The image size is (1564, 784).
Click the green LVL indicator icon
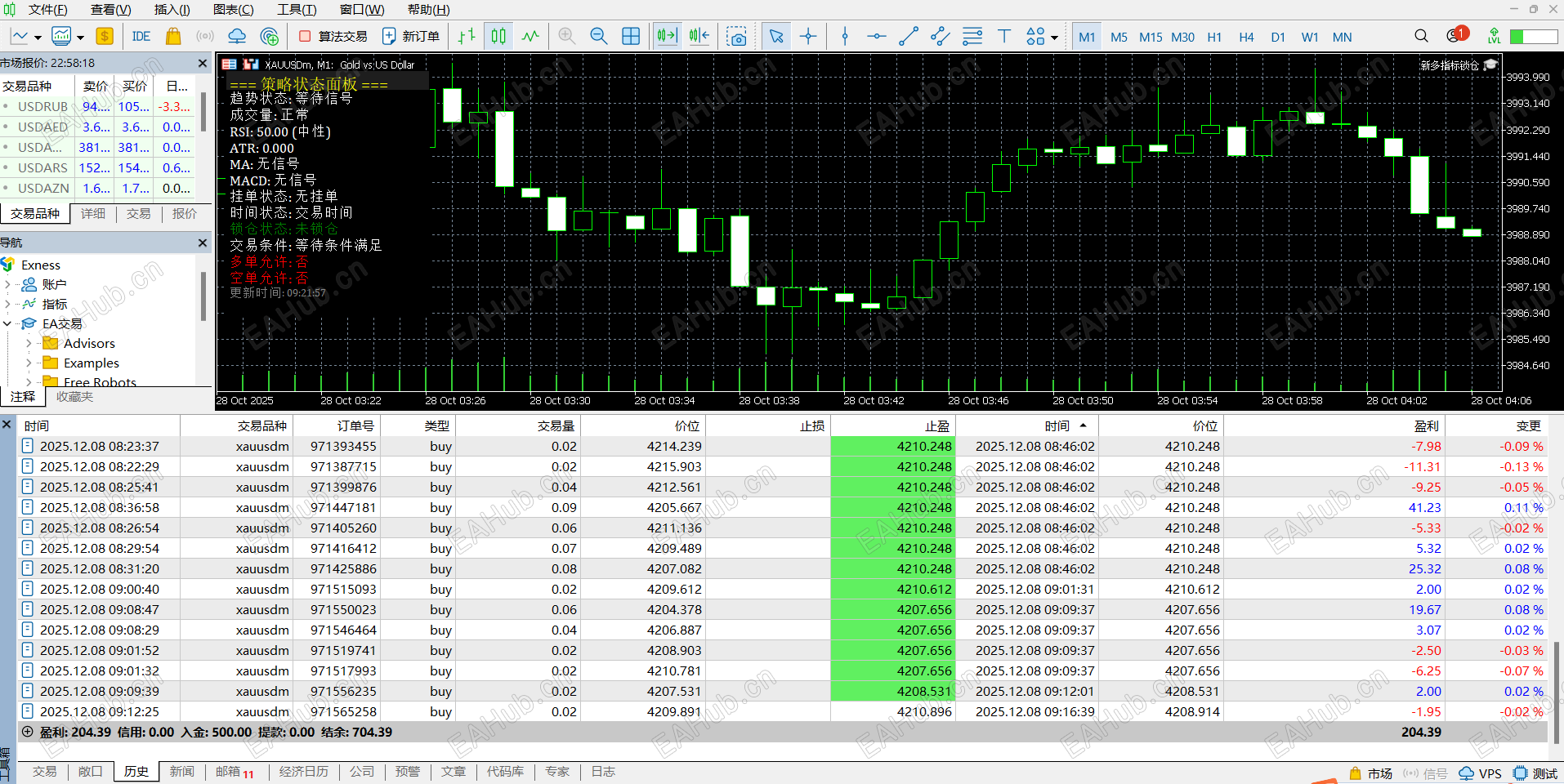point(1494,36)
